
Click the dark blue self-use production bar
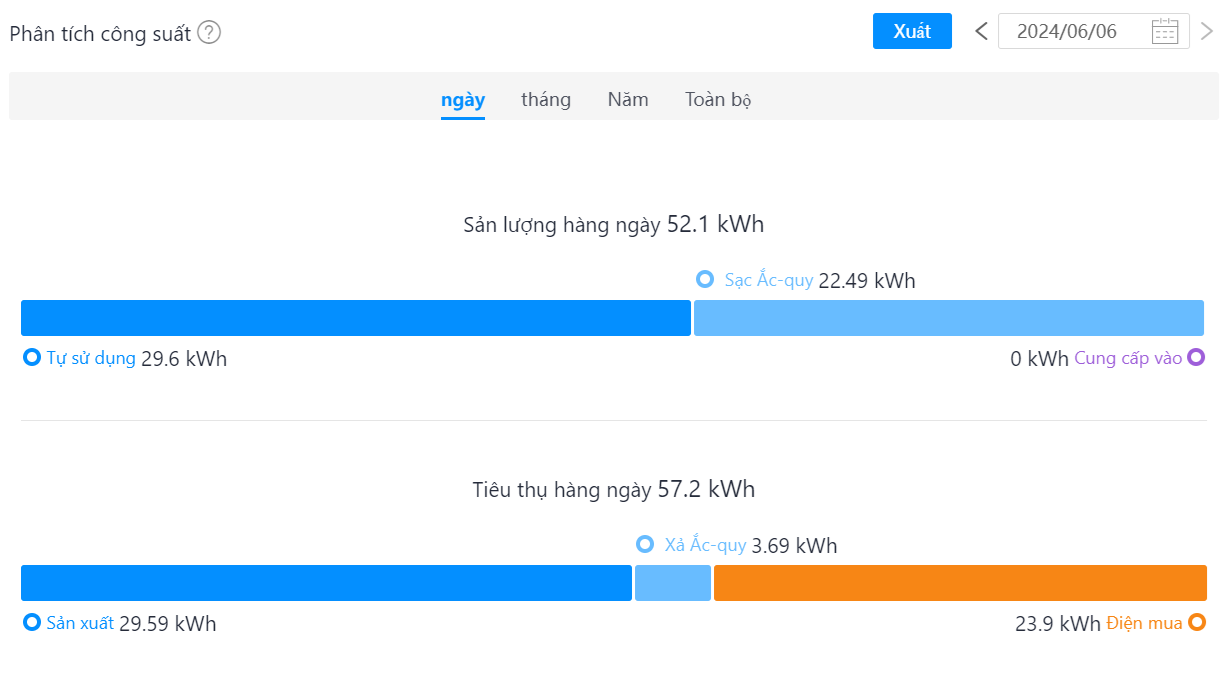tap(356, 318)
